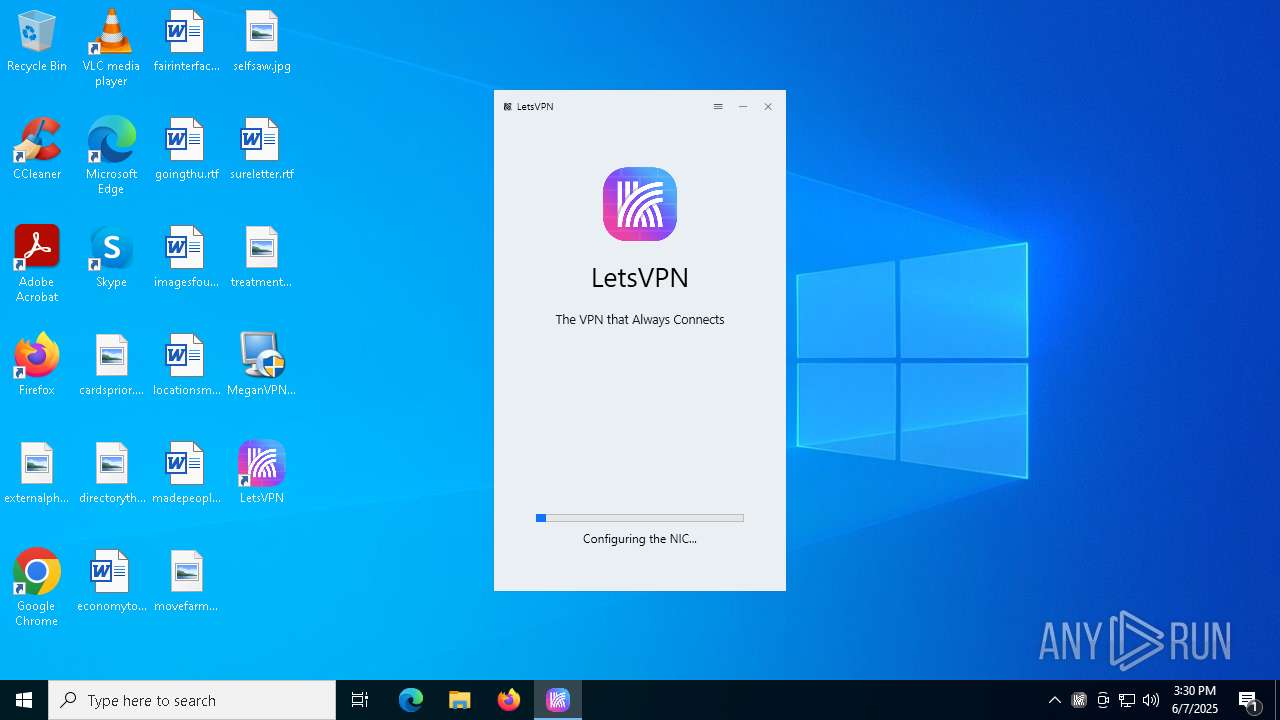Select the goingthu.rtf document
Viewport: 1280px width, 720px height.
(186, 150)
